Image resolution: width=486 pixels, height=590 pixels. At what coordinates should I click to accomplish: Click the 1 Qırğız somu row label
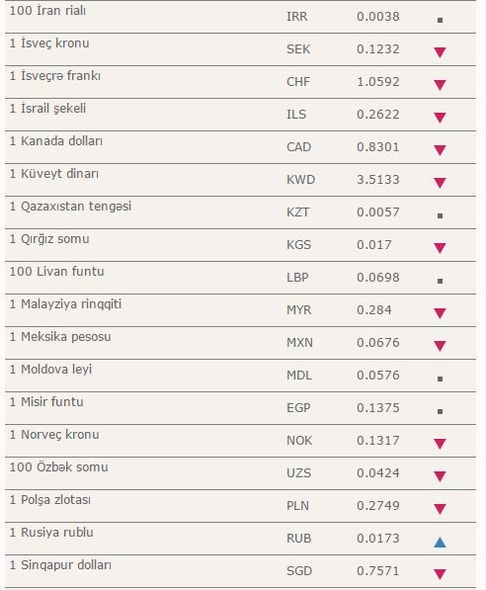pos(49,239)
